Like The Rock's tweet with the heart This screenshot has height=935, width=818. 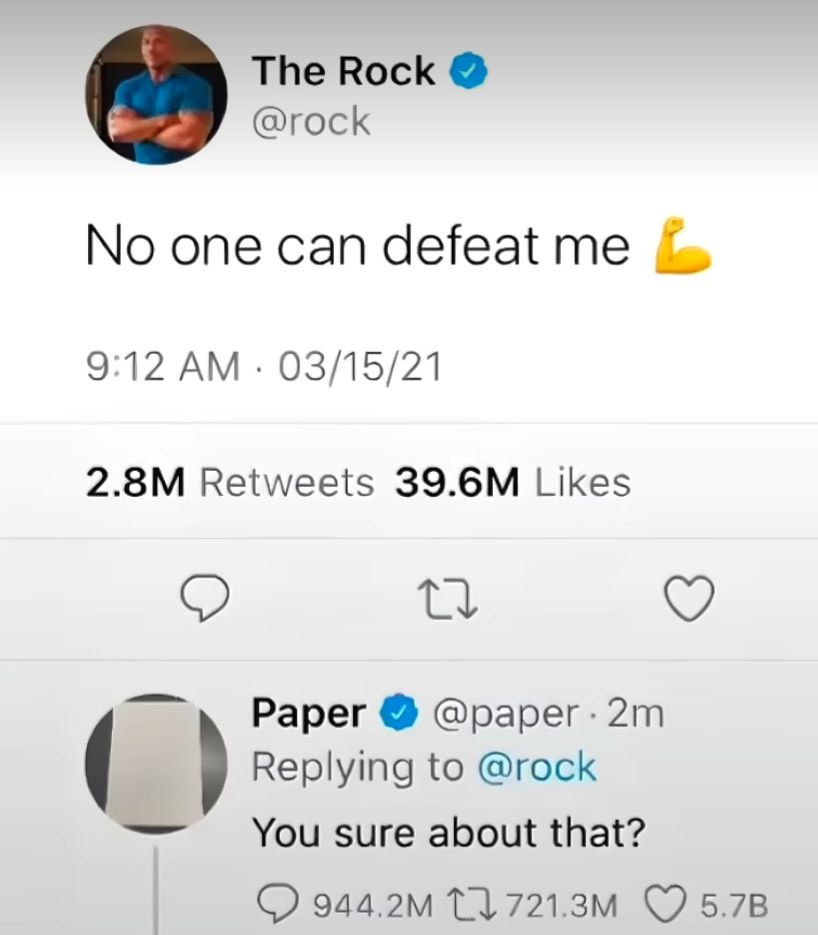point(690,600)
